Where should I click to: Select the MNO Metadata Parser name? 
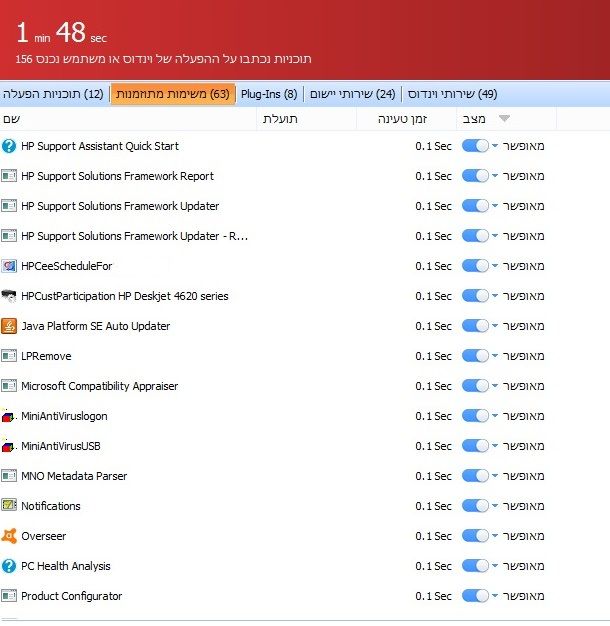pyautogui.click(x=74, y=476)
